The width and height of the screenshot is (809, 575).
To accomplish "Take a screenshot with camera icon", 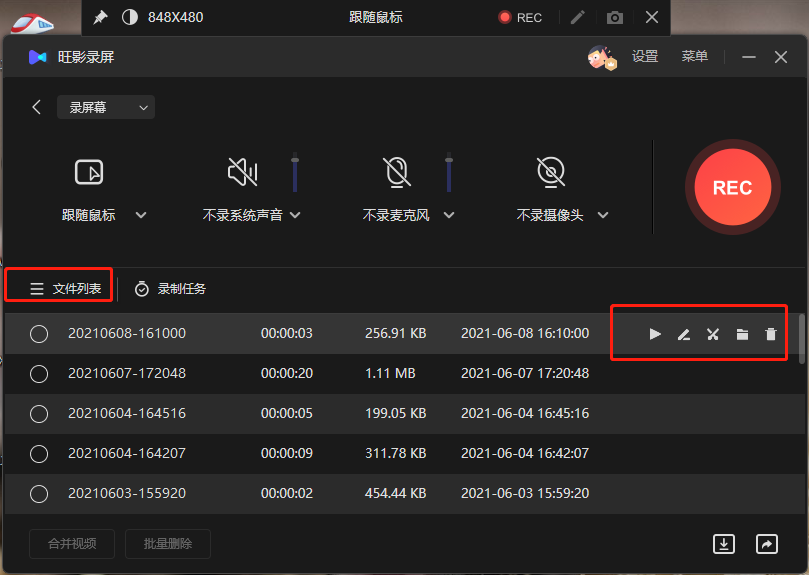I will (x=614, y=18).
